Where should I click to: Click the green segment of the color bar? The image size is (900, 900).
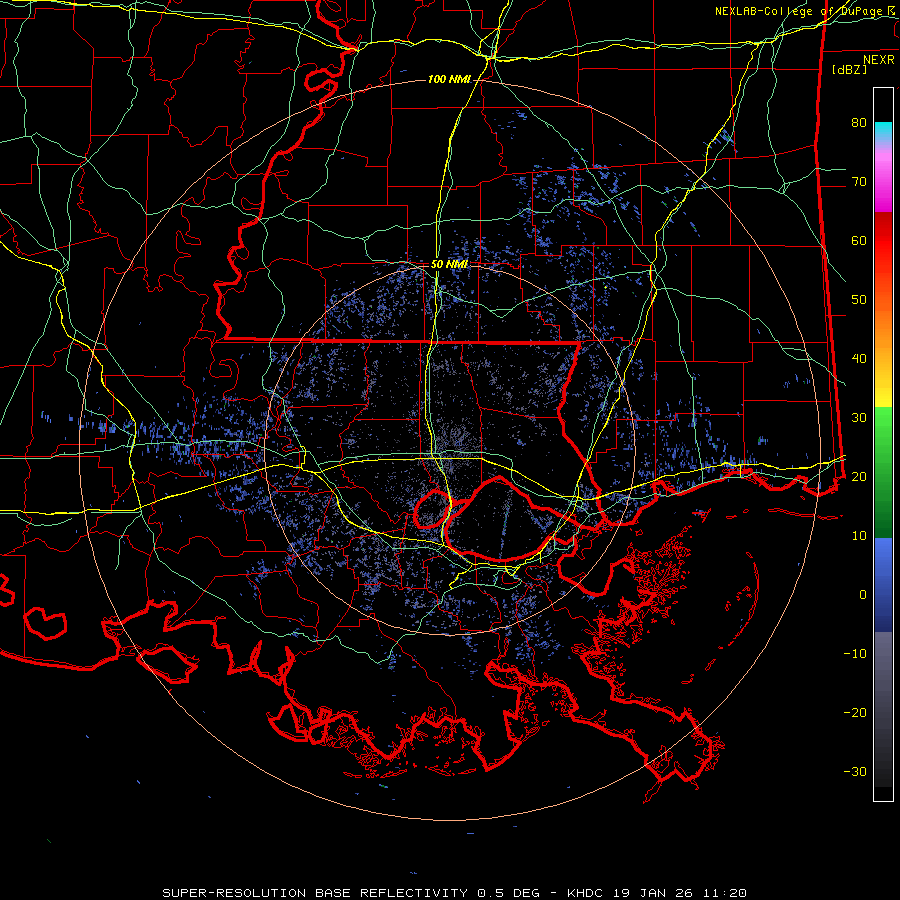pos(883,472)
